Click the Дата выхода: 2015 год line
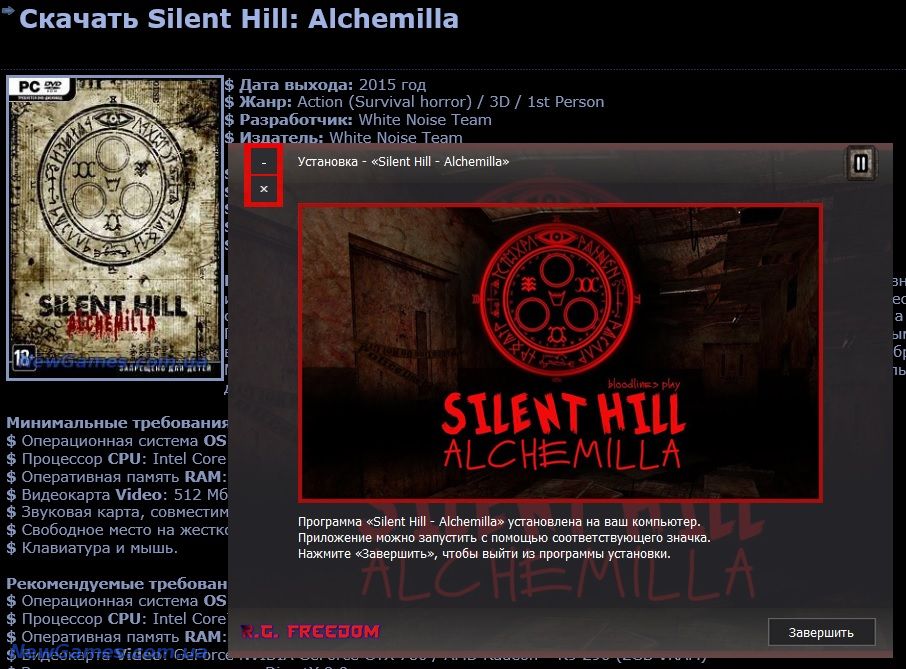 pos(325,84)
